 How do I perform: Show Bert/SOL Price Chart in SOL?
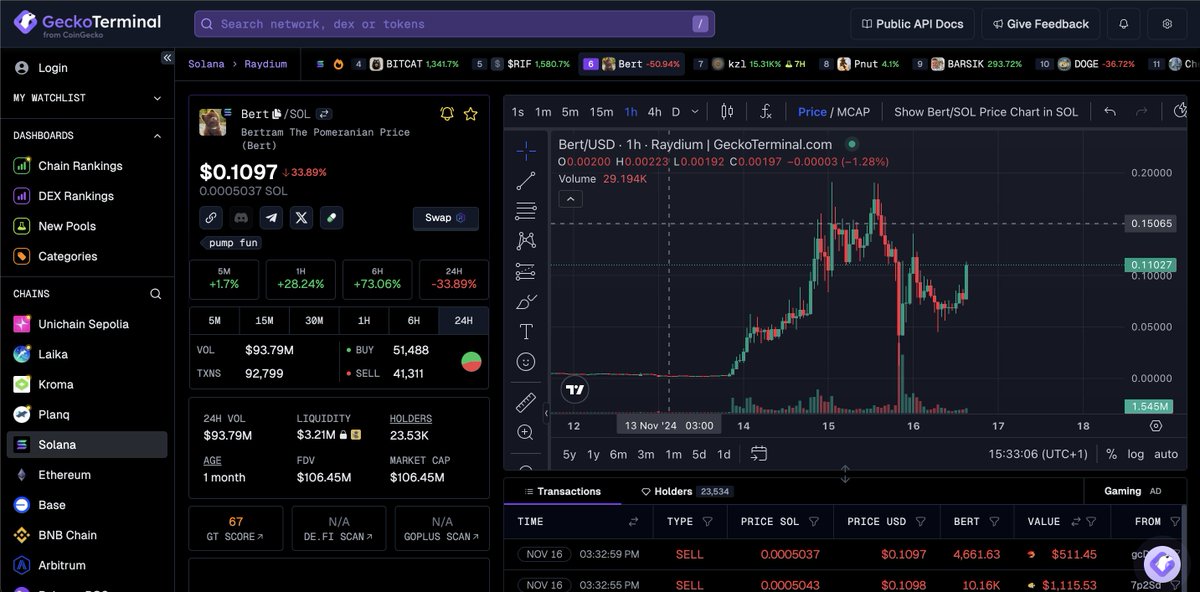986,112
